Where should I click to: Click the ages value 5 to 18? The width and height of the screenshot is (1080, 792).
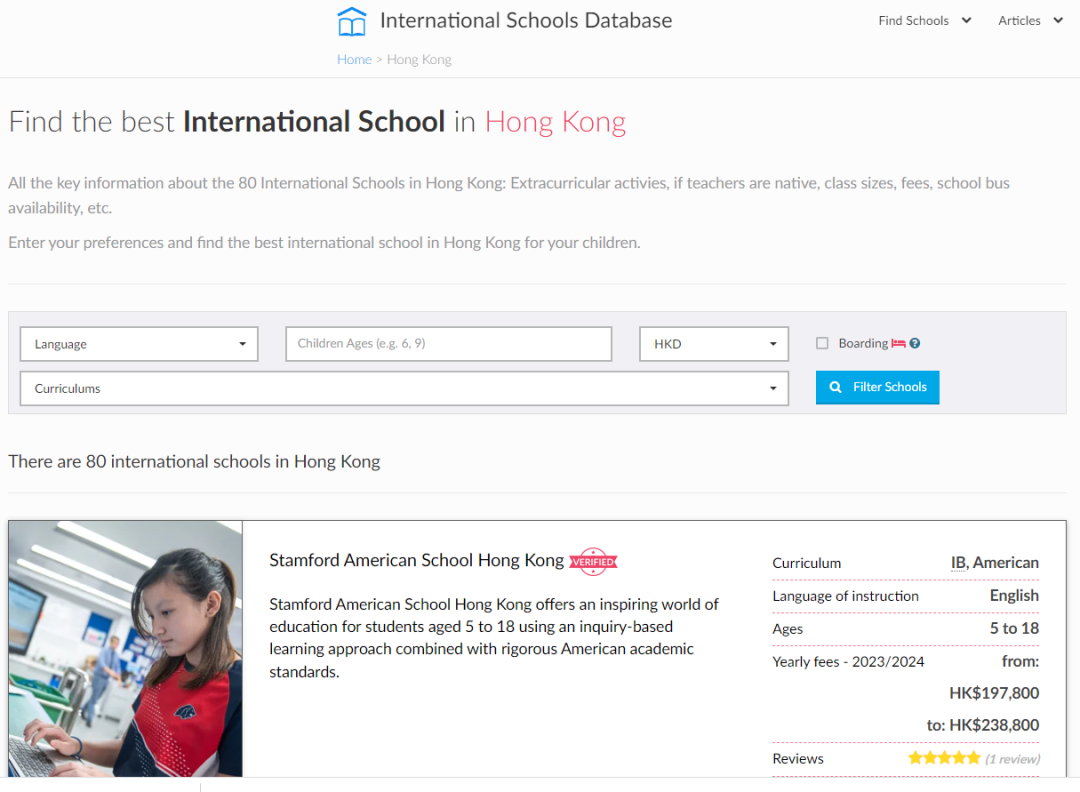pos(1015,628)
